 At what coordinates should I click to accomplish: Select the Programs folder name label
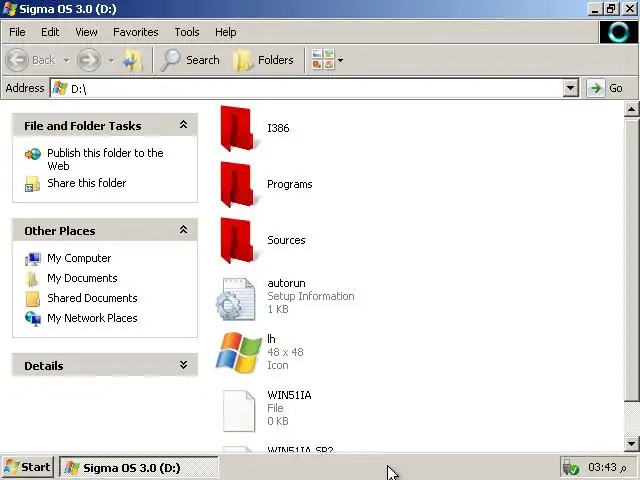click(289, 184)
